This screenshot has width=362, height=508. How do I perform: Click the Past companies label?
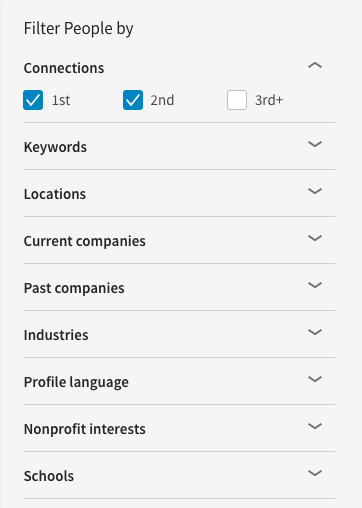coord(74,288)
